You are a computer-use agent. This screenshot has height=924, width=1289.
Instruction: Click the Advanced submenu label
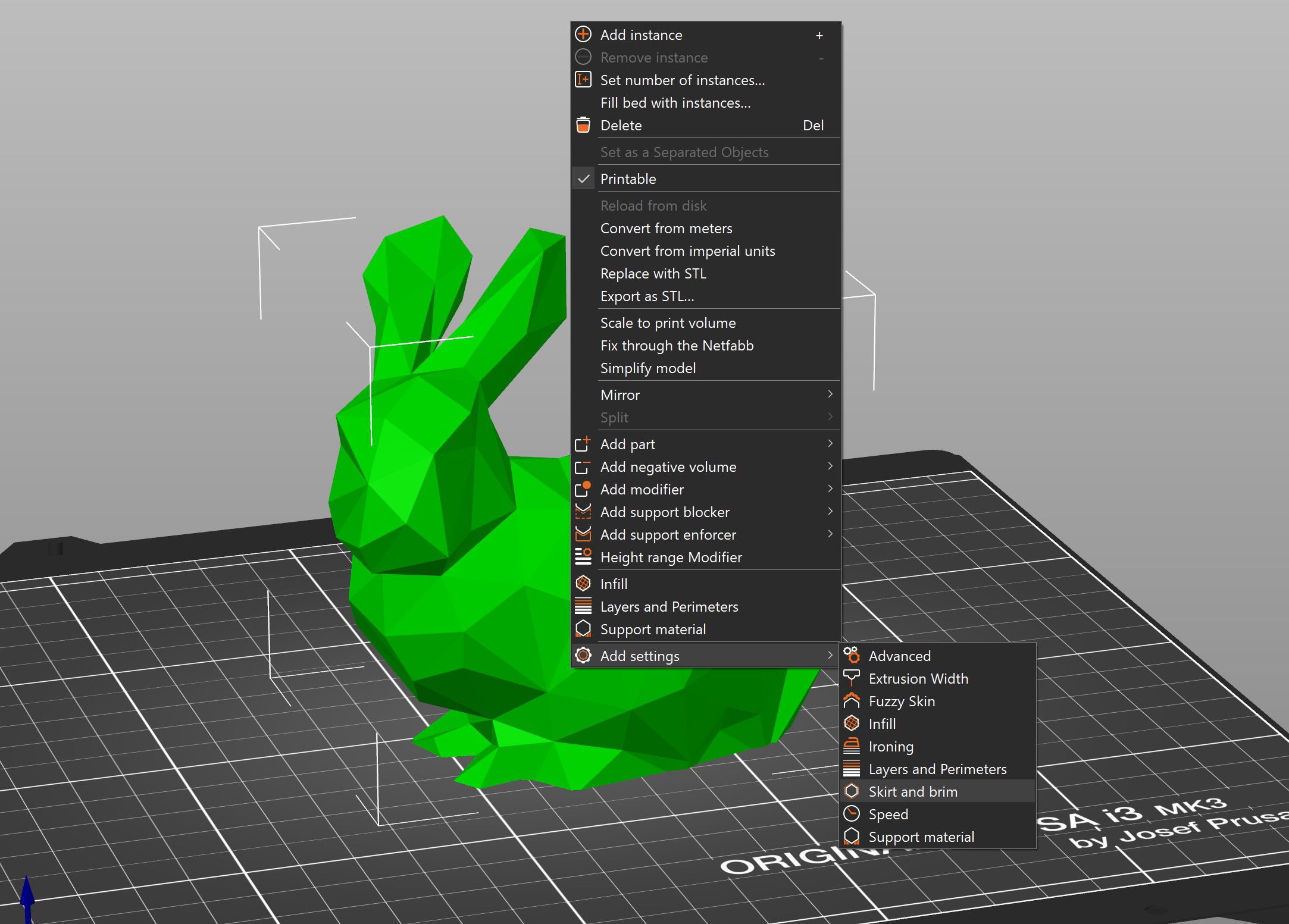899,656
